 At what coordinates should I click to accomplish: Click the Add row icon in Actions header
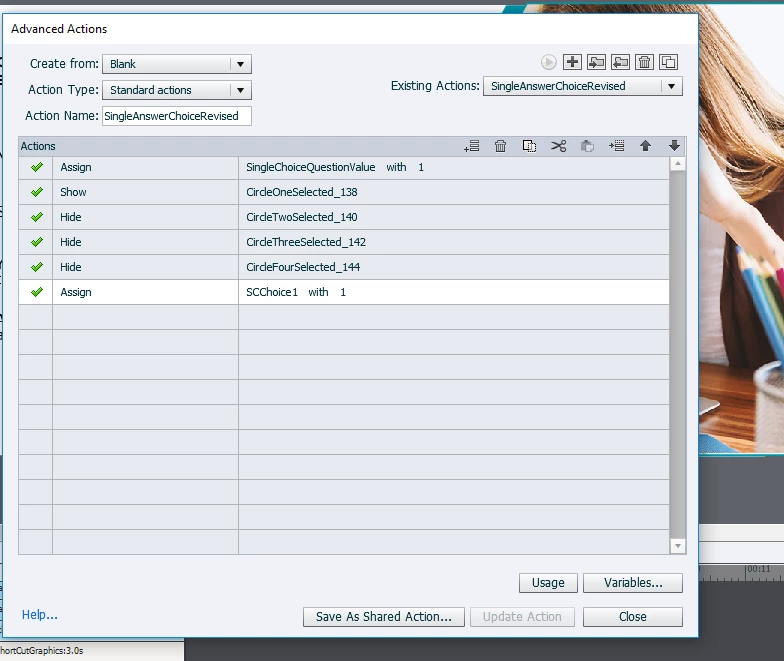click(472, 146)
